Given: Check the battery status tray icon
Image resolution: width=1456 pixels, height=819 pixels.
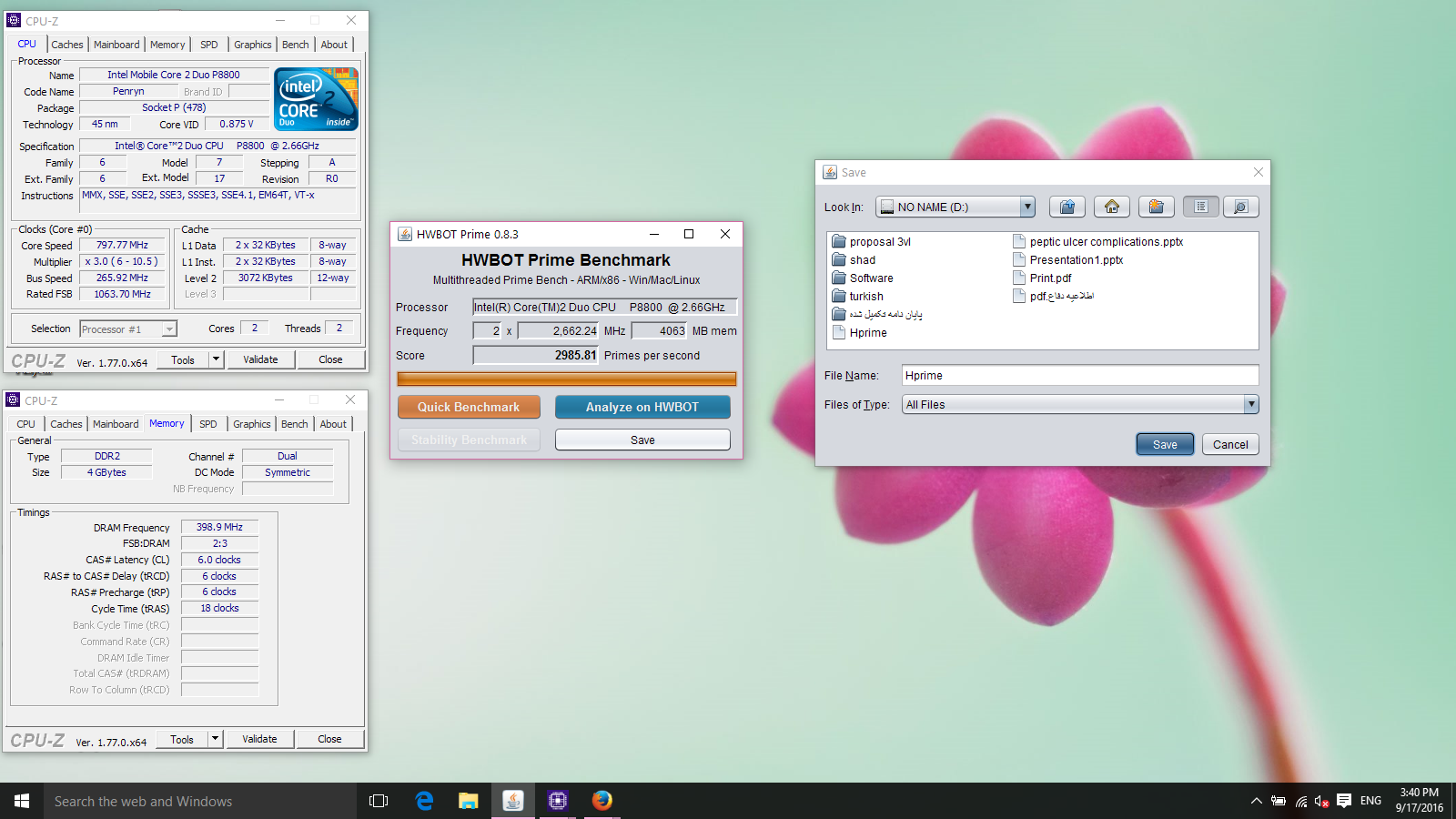Looking at the screenshot, I should (x=1279, y=801).
